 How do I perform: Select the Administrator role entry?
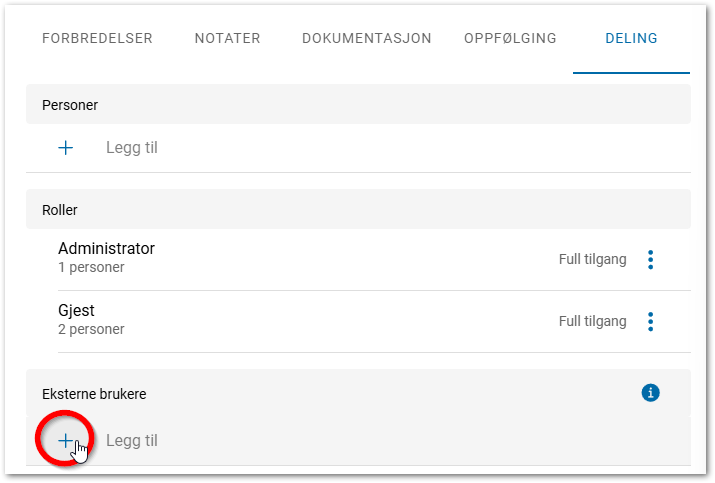(107, 248)
